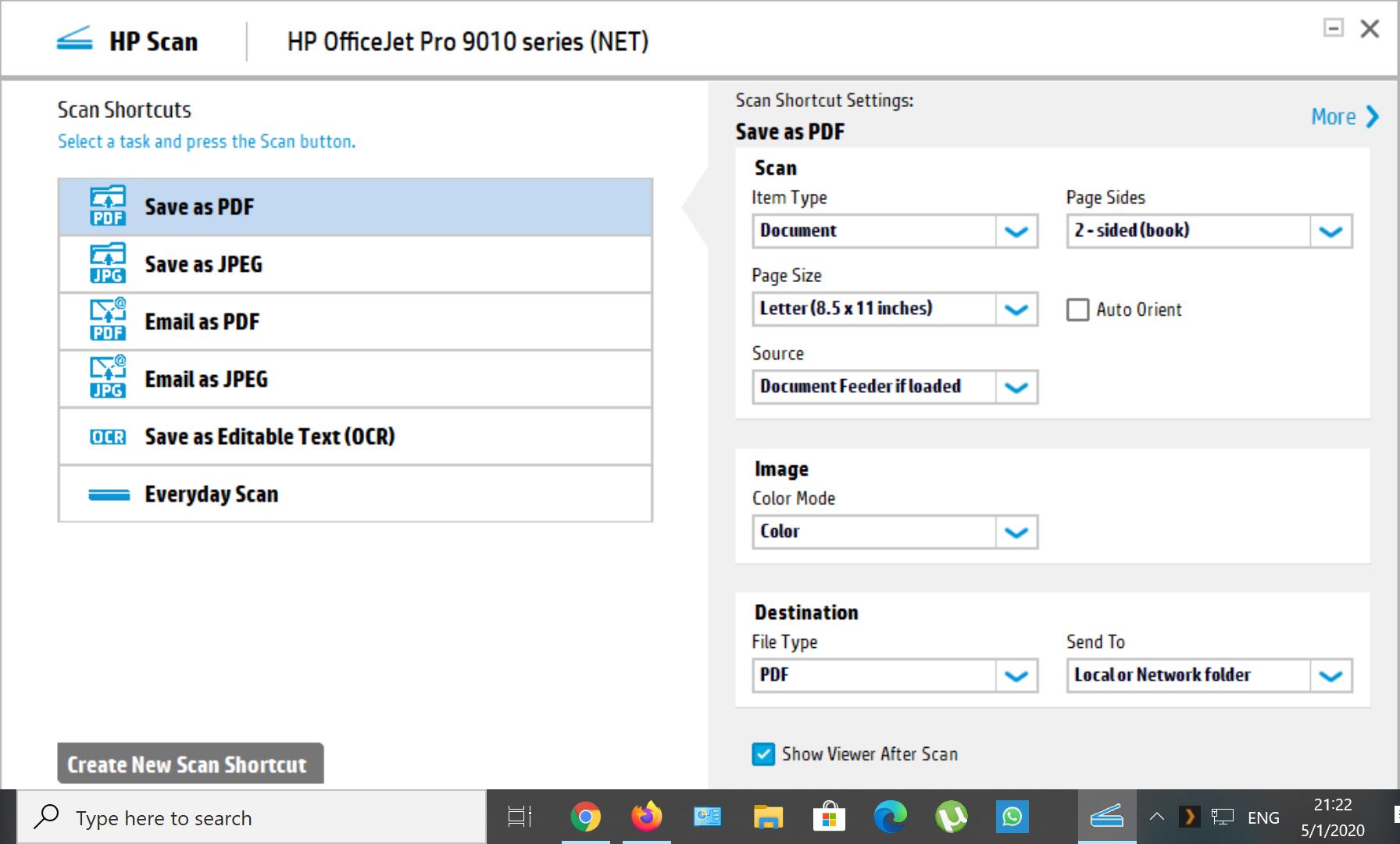
Task: Open the Item Type dropdown
Action: [1016, 231]
